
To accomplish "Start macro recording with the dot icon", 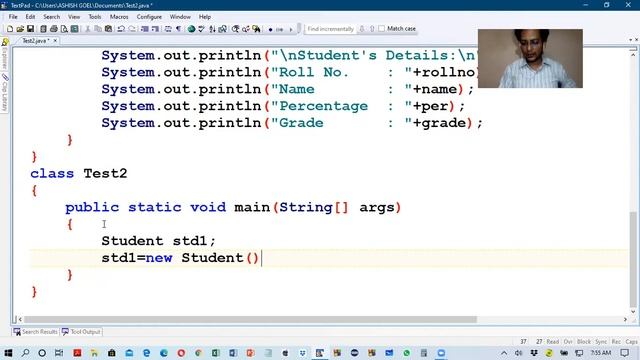I will tap(270, 29).
